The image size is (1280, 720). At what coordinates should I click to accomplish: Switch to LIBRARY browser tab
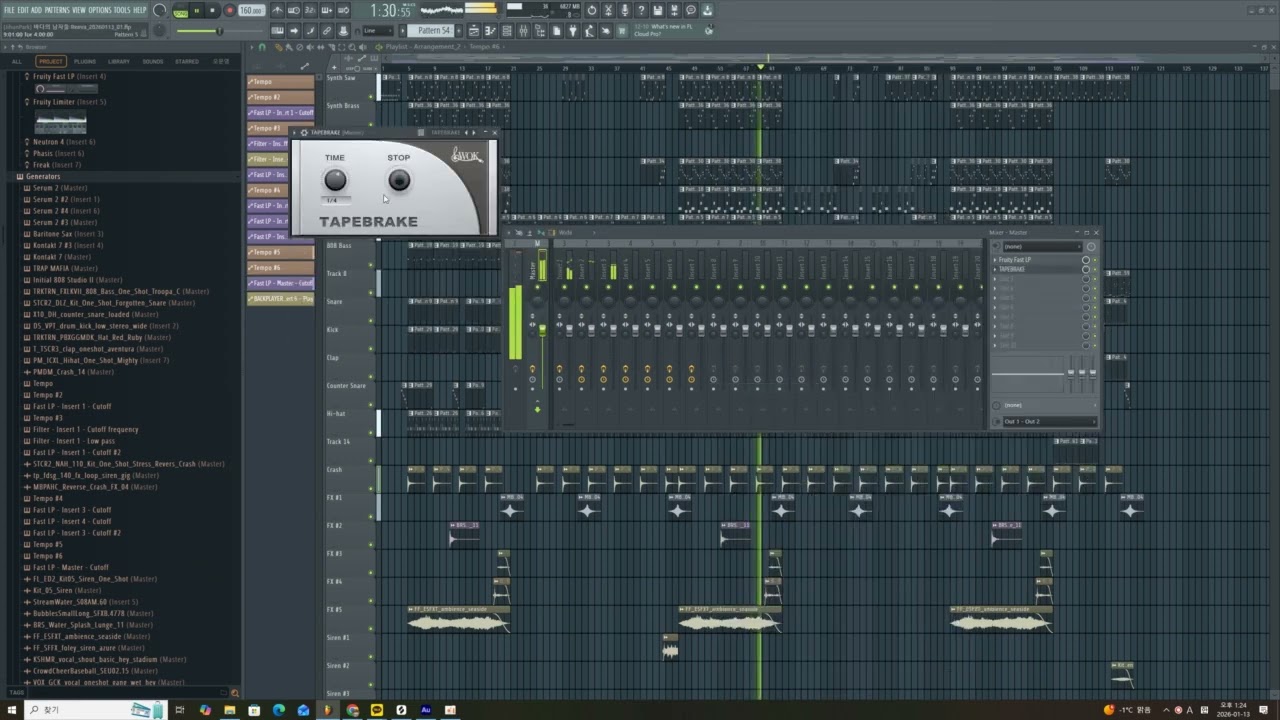pos(119,61)
